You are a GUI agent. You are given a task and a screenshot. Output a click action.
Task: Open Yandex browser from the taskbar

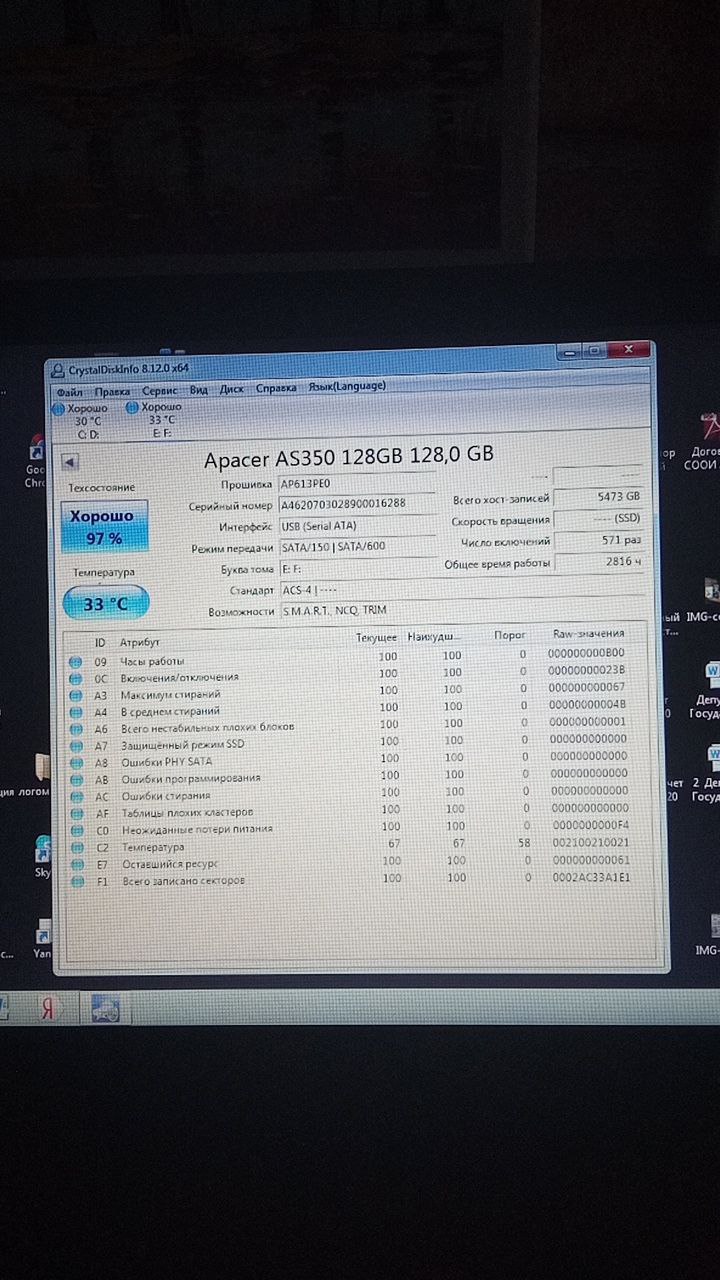[x=46, y=1008]
